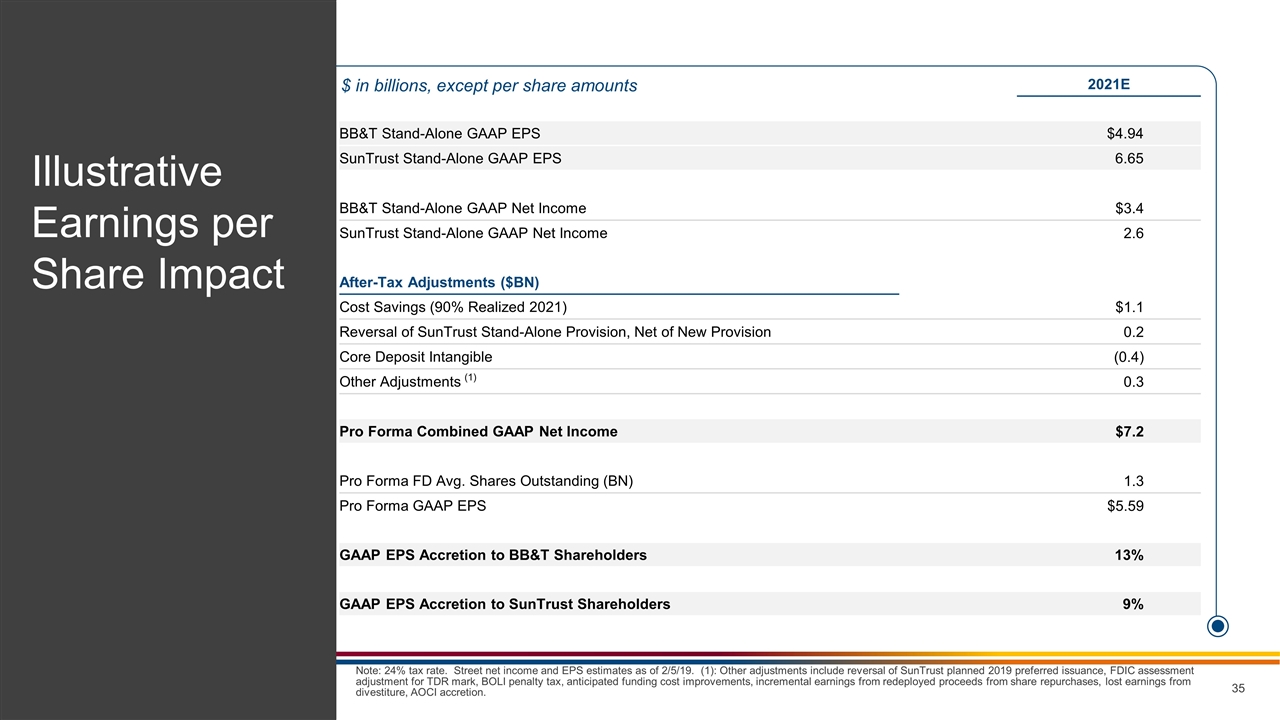
Task: Select the BB&T Stand-Alone GAAP EPS row label
Action: (440, 133)
